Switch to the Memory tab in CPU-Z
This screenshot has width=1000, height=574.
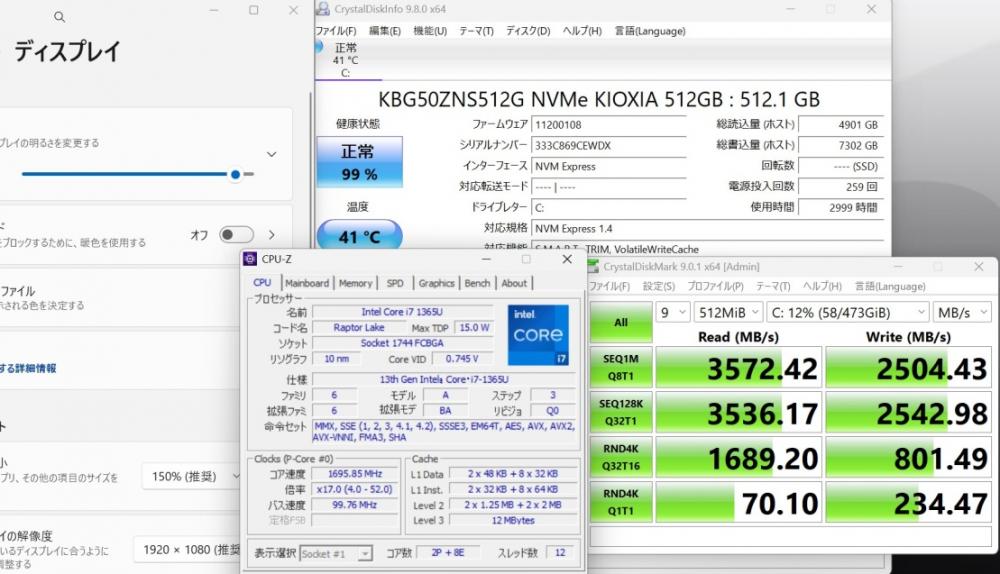[x=355, y=283]
